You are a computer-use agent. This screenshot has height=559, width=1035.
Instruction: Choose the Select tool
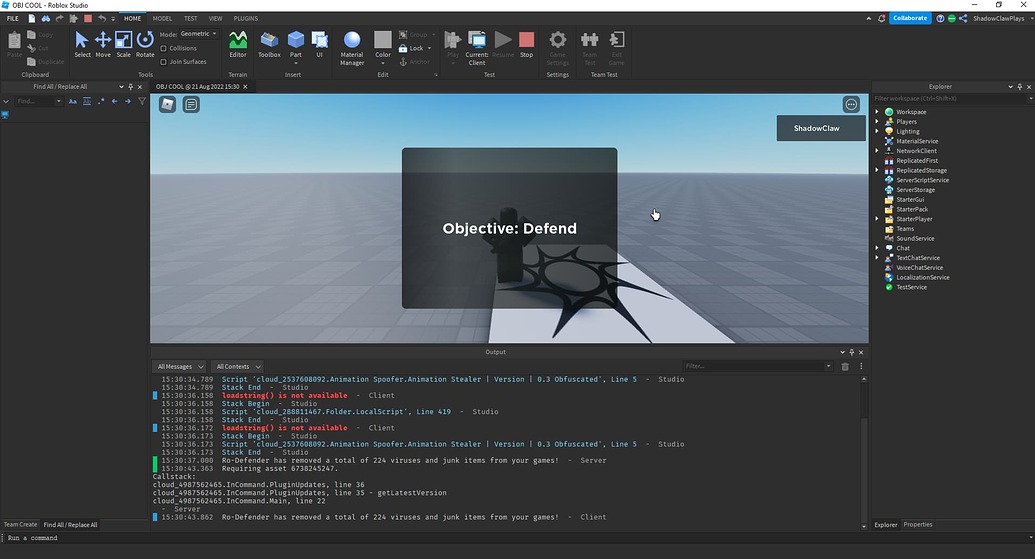click(82, 45)
